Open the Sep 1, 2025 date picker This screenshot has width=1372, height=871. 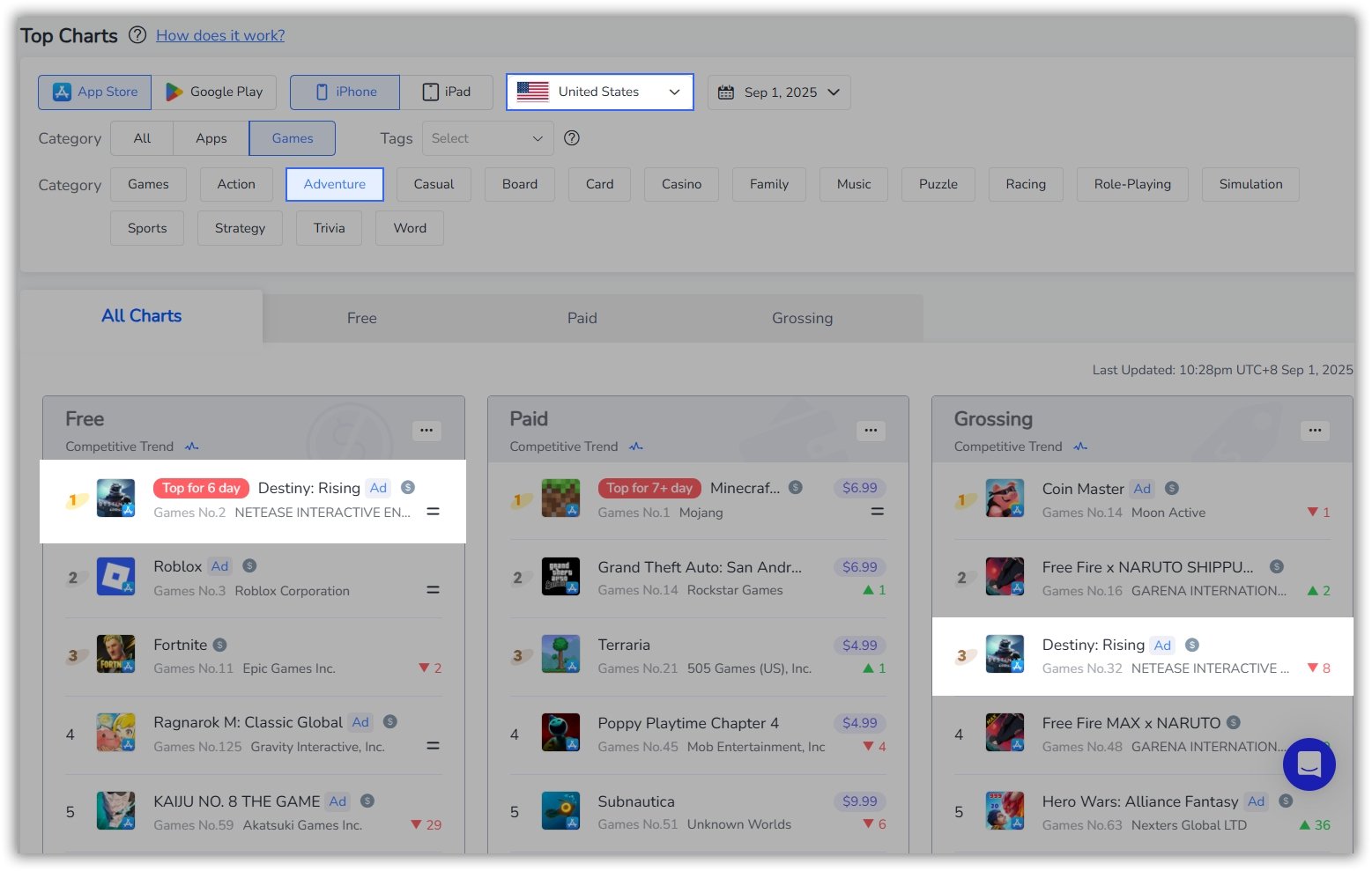pyautogui.click(x=779, y=92)
